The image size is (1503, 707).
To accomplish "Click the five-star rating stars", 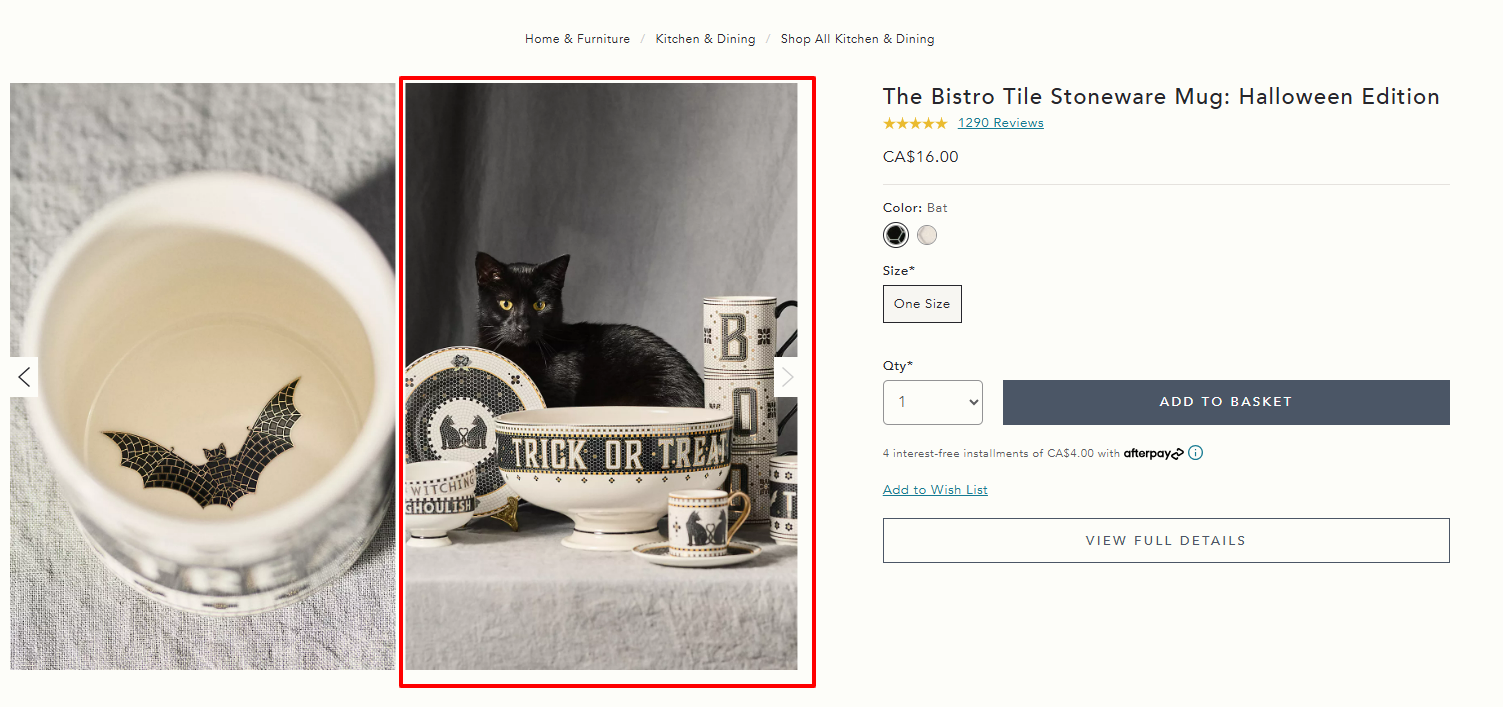I will pos(914,122).
